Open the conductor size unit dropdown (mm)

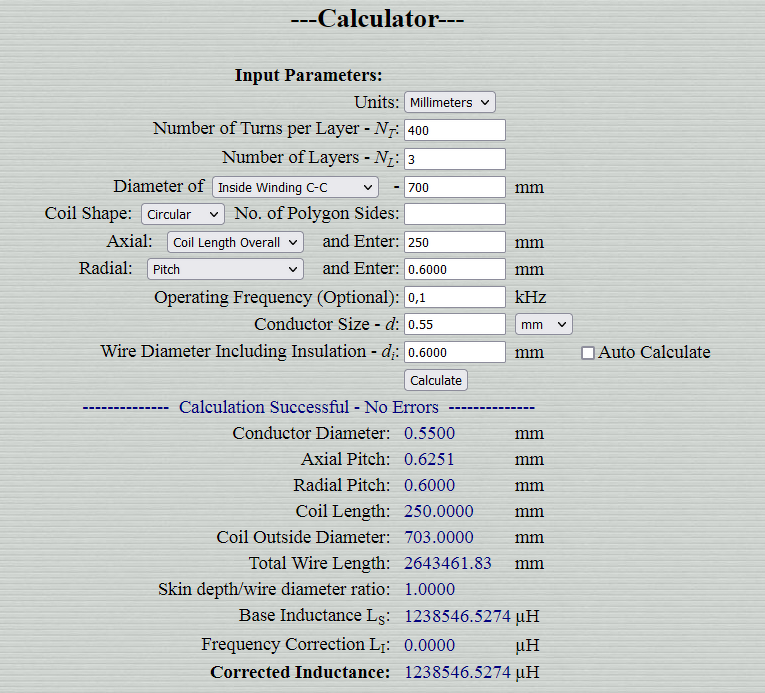pos(544,325)
